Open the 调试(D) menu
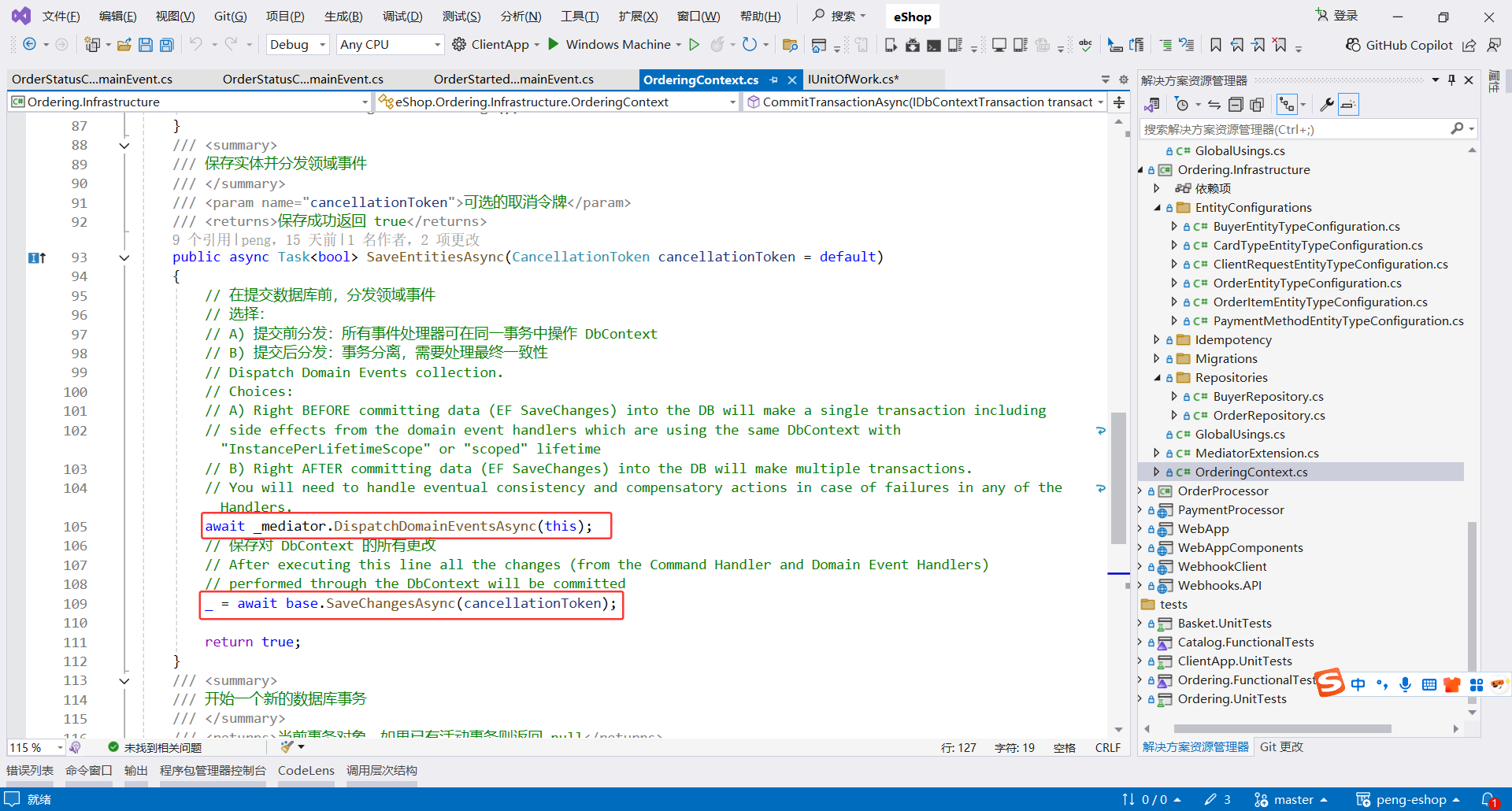This screenshot has width=1512, height=811. click(x=402, y=17)
